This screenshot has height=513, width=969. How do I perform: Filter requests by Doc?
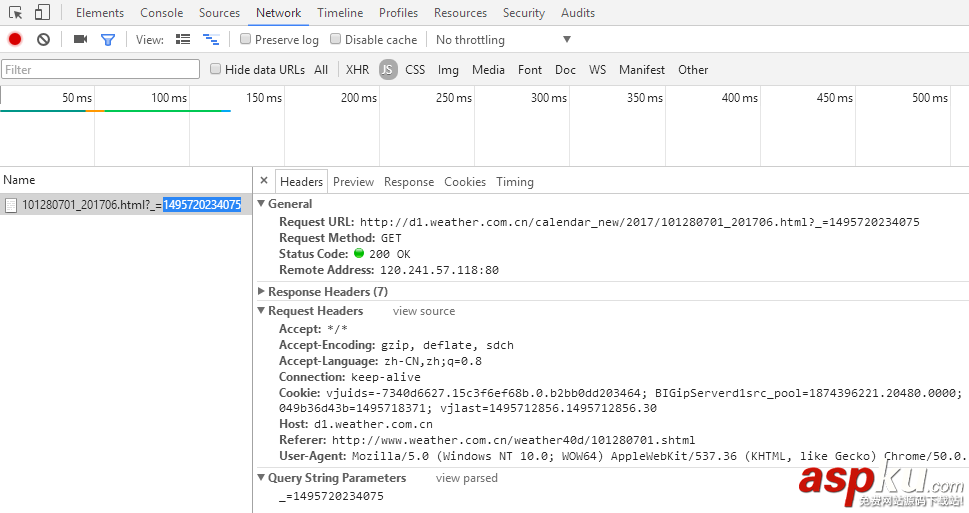coord(565,70)
